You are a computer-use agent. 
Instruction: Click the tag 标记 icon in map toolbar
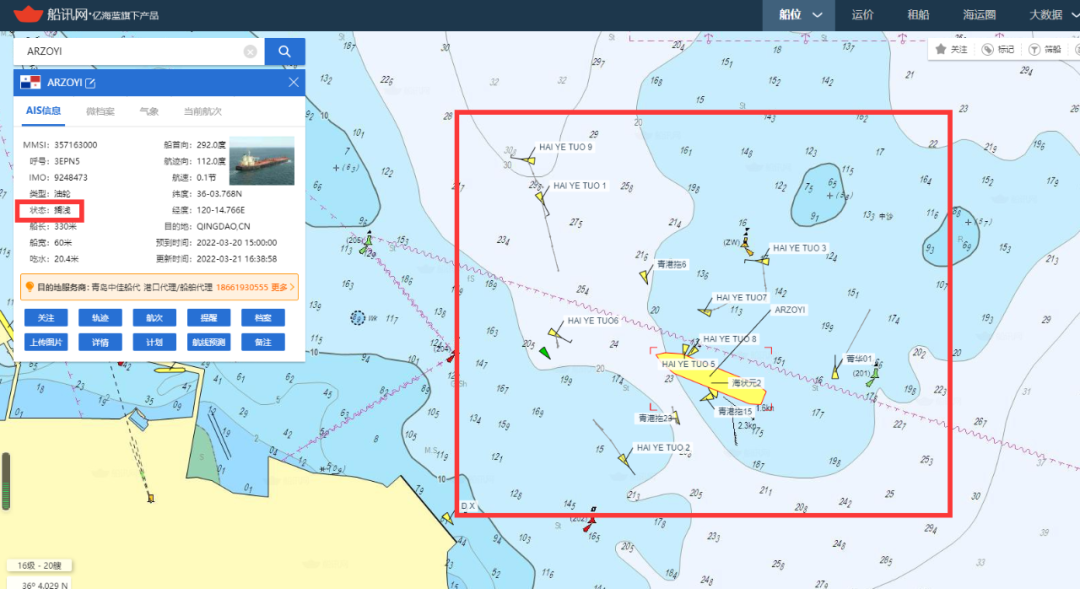pyautogui.click(x=988, y=50)
